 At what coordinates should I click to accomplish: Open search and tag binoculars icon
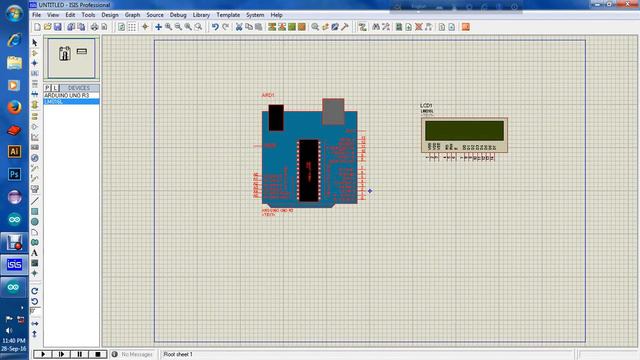pyautogui.click(x=376, y=27)
